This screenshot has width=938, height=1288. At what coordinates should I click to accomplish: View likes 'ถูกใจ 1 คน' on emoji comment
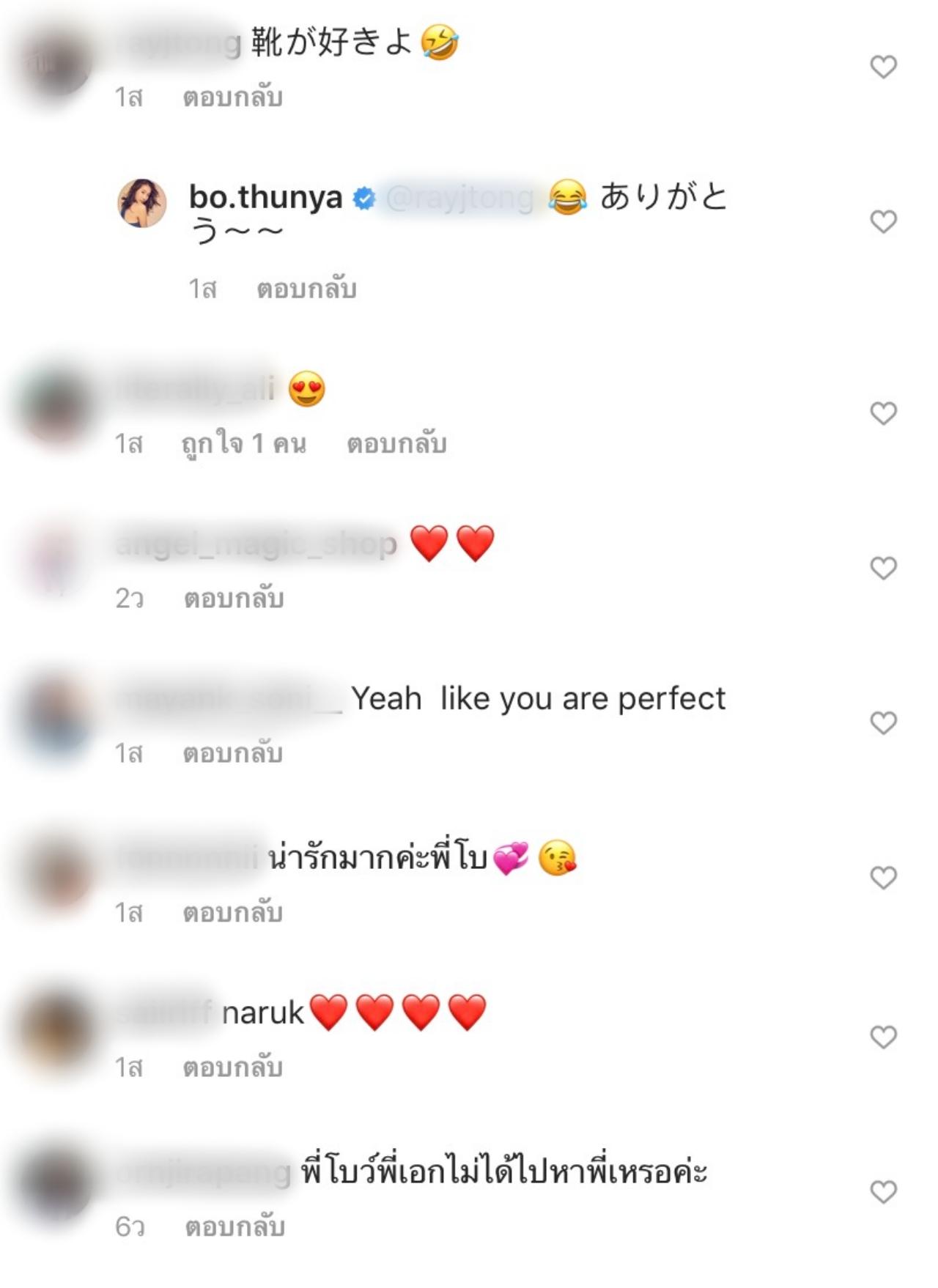point(243,444)
